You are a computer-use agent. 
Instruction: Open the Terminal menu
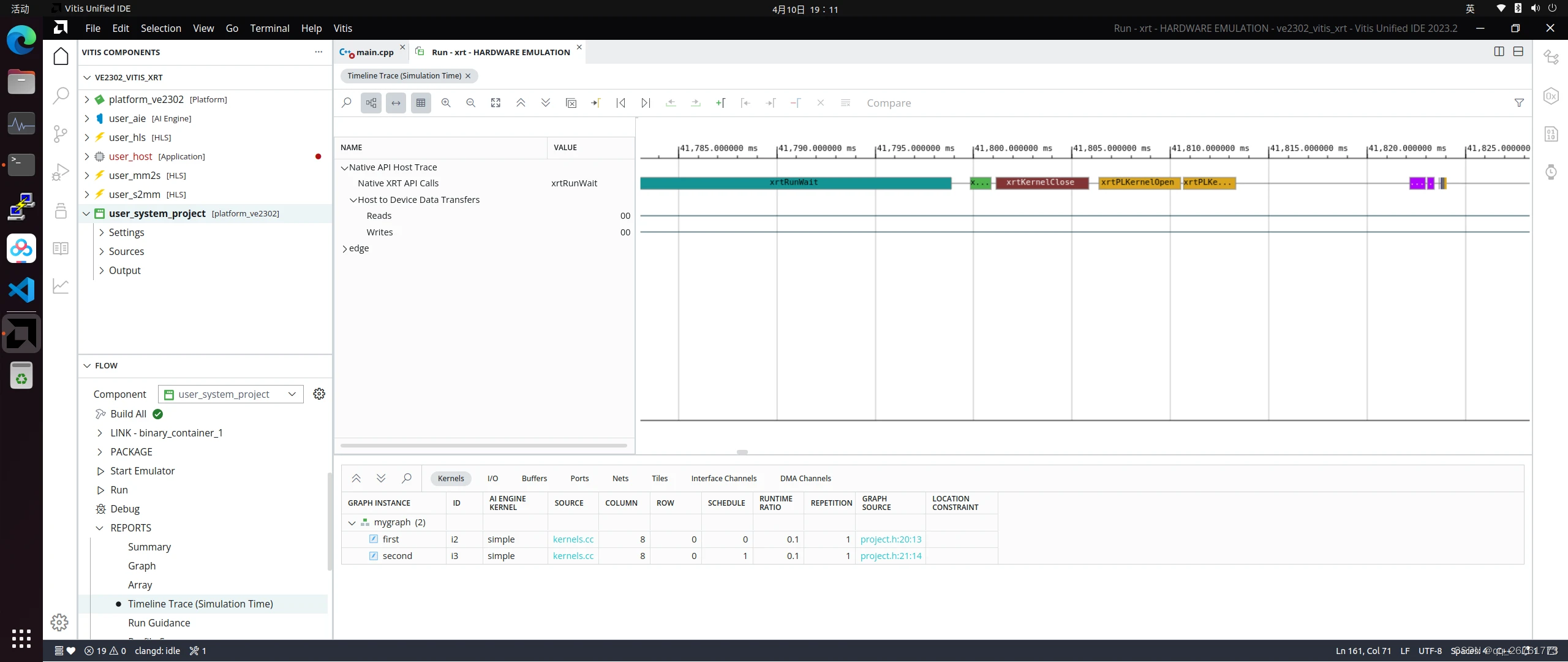coord(269,28)
